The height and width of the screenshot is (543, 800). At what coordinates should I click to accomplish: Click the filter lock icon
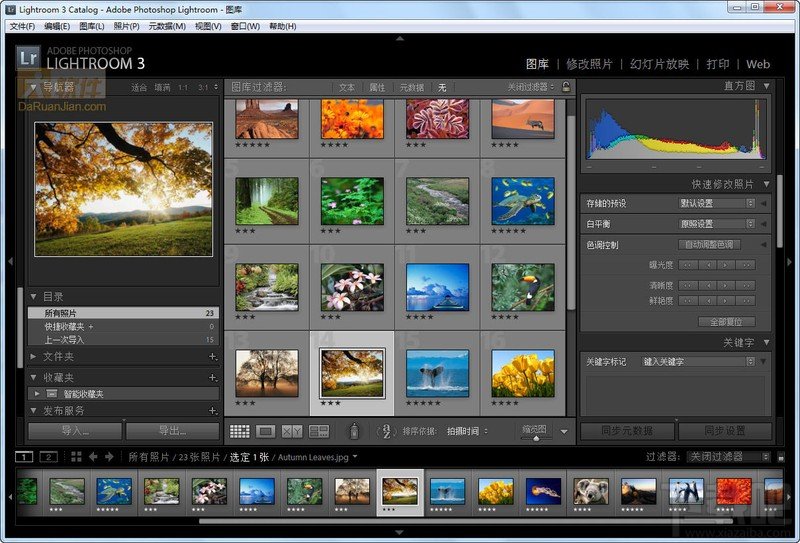coord(566,87)
